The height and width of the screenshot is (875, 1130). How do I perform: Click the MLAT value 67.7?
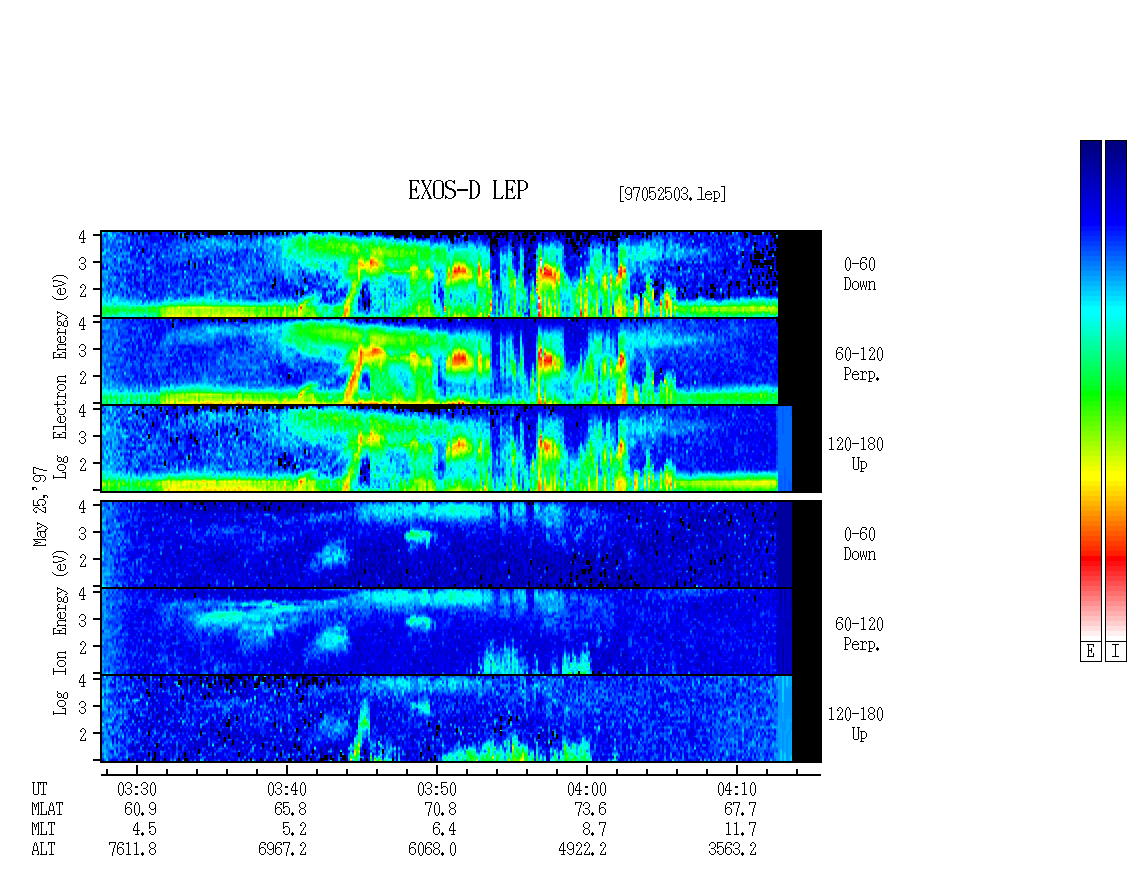point(740,809)
